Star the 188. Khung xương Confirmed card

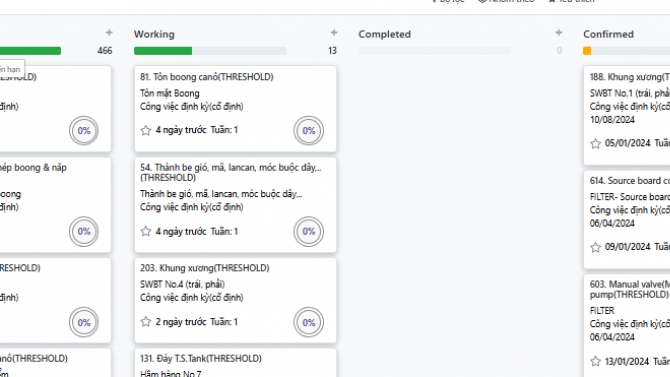pyautogui.click(x=595, y=144)
